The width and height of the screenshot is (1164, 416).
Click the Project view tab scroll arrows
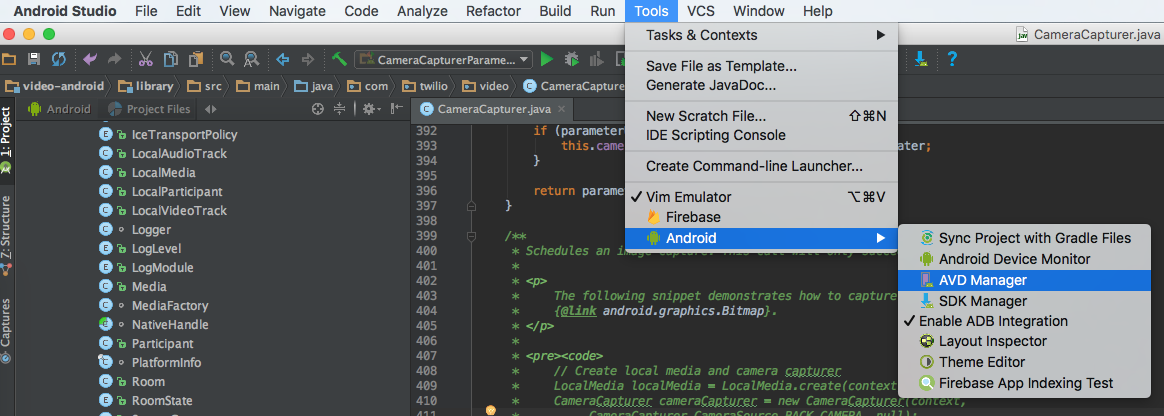pyautogui.click(x=211, y=109)
